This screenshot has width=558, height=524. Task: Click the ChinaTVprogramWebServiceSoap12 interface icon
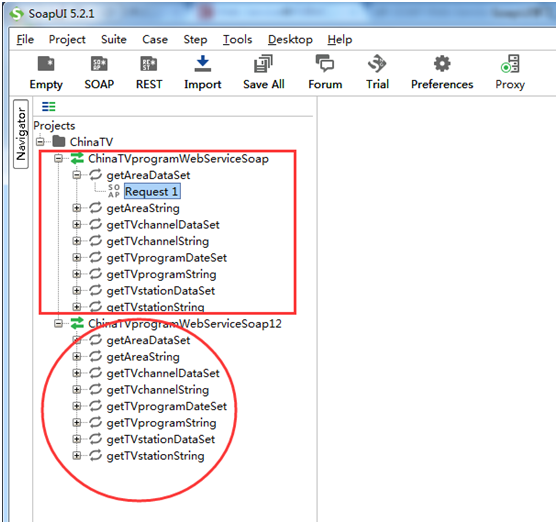tap(77, 323)
